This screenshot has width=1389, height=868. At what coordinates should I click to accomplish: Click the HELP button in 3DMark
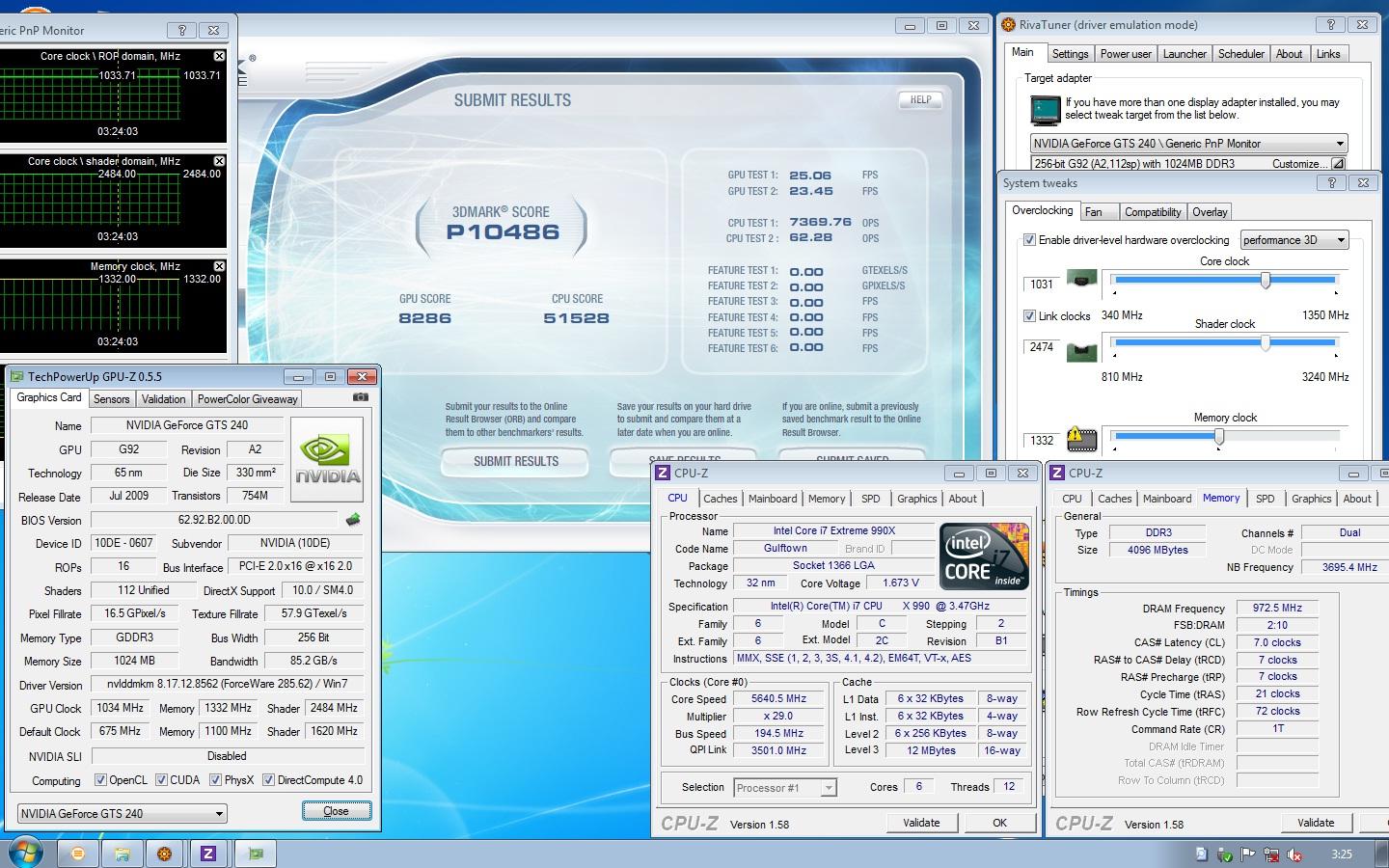tap(921, 99)
